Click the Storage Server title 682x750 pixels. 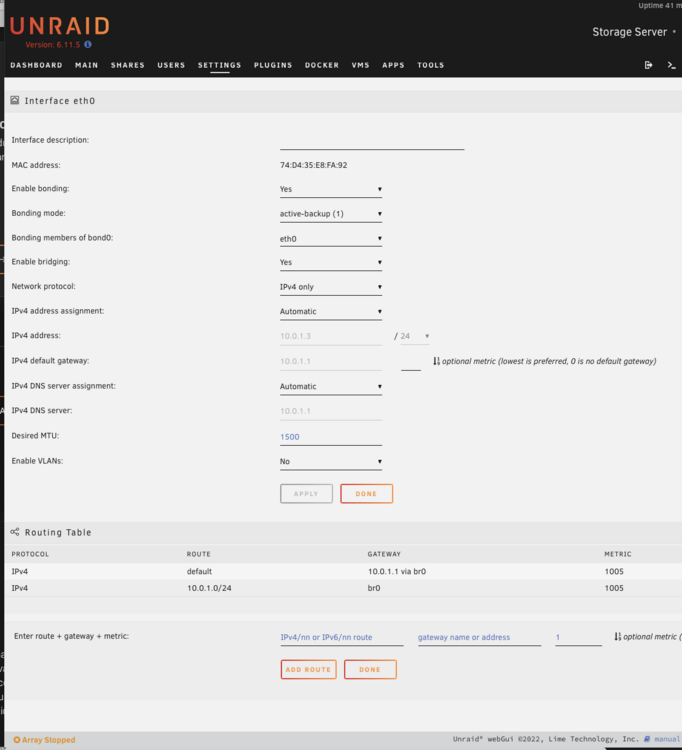click(x=629, y=32)
